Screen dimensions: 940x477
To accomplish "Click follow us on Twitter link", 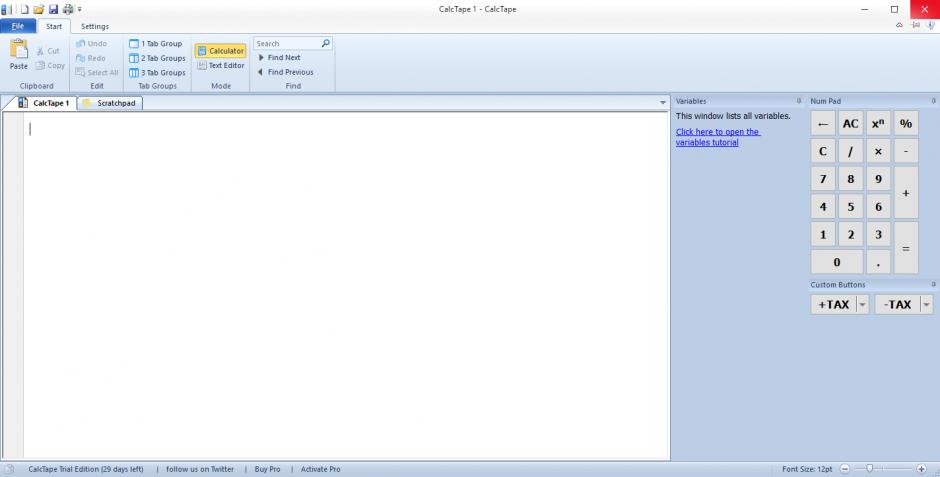I will pyautogui.click(x=200, y=469).
